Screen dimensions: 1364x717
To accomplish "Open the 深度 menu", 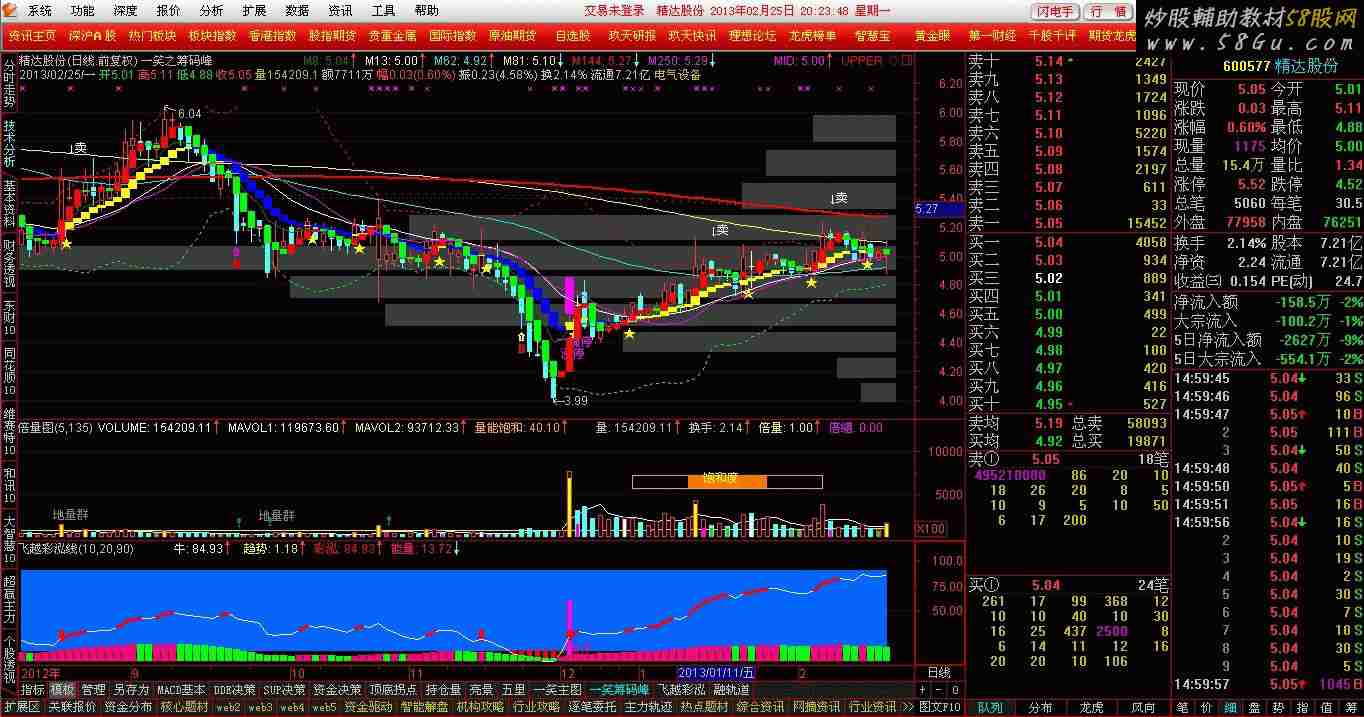I will (125, 11).
